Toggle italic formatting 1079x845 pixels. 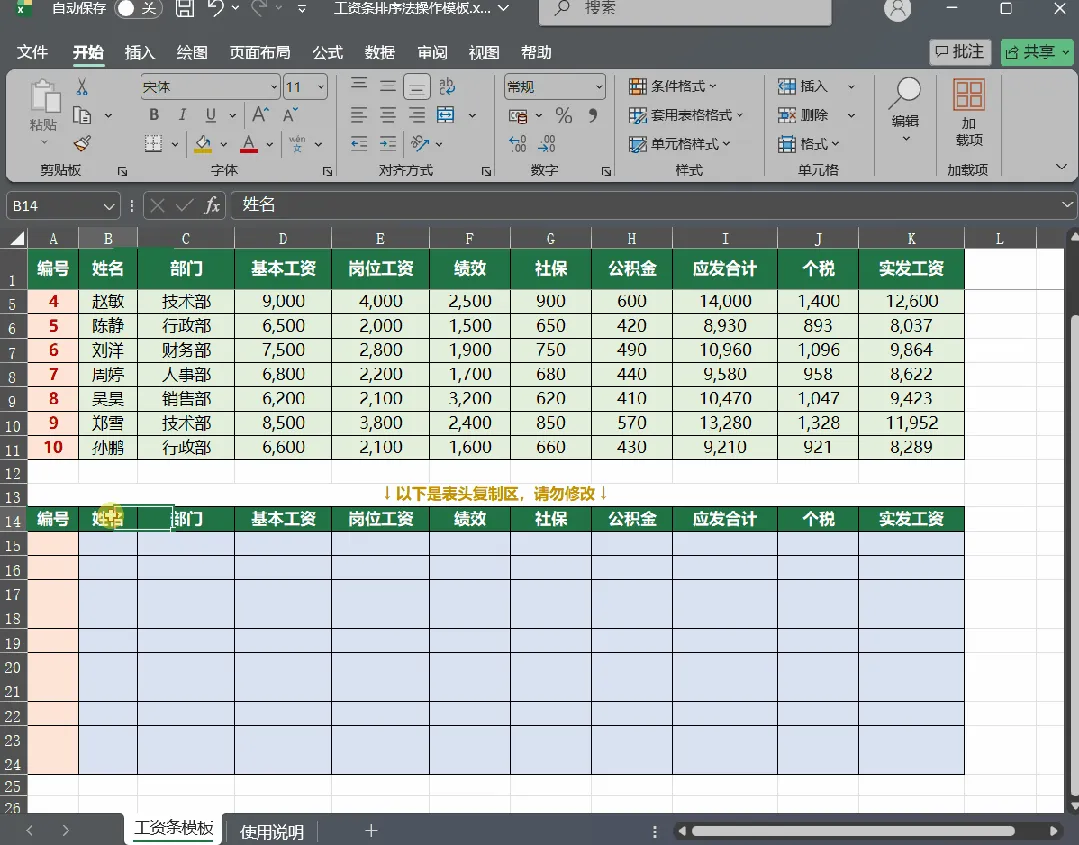pyautogui.click(x=182, y=115)
